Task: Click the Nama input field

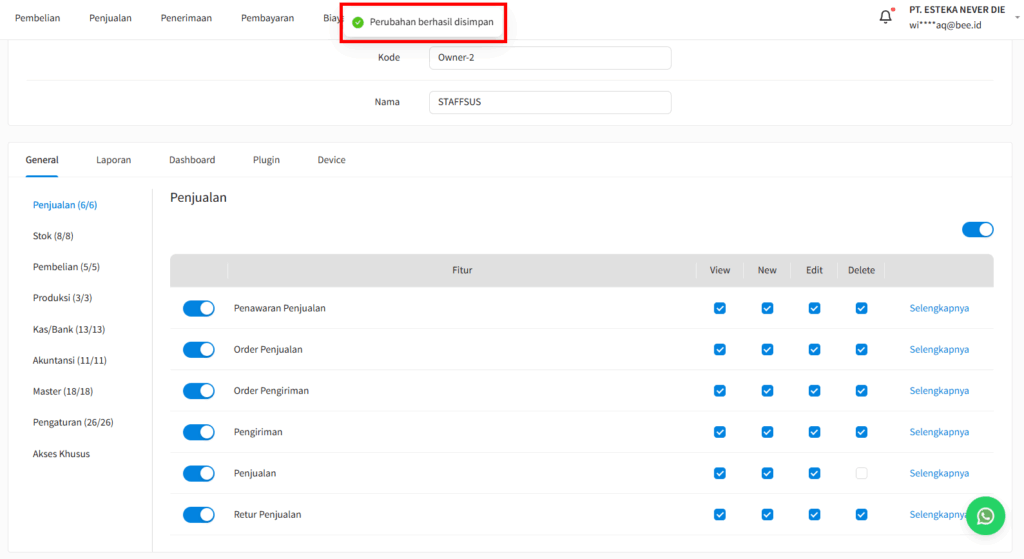Action: tap(549, 102)
